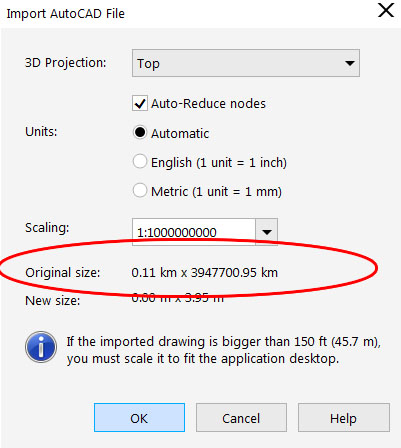Click the imported drawing size hint text
The width and height of the screenshot is (401, 448).
[224, 350]
